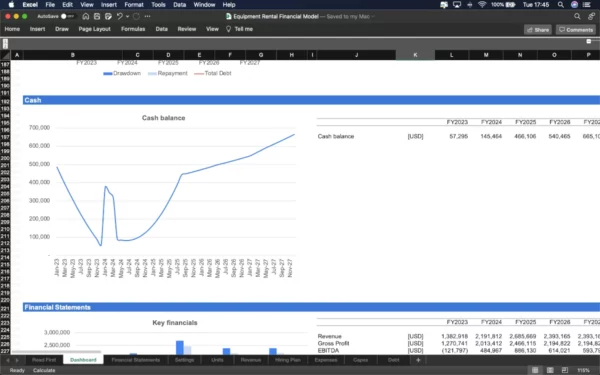Click the Redo icon
Image resolution: width=600 pixels, height=375 pixels.
point(136,16)
